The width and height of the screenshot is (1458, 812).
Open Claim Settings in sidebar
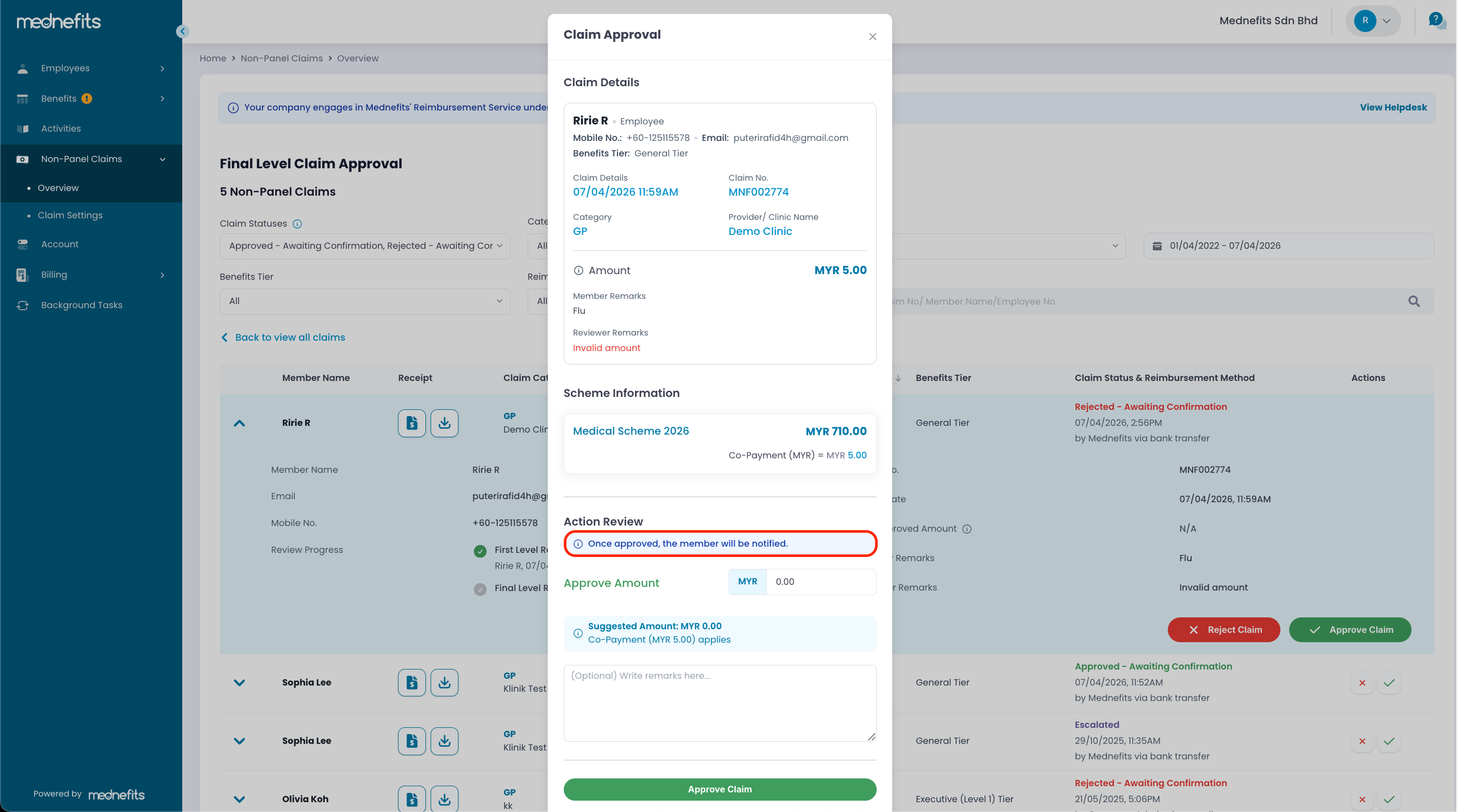point(70,216)
